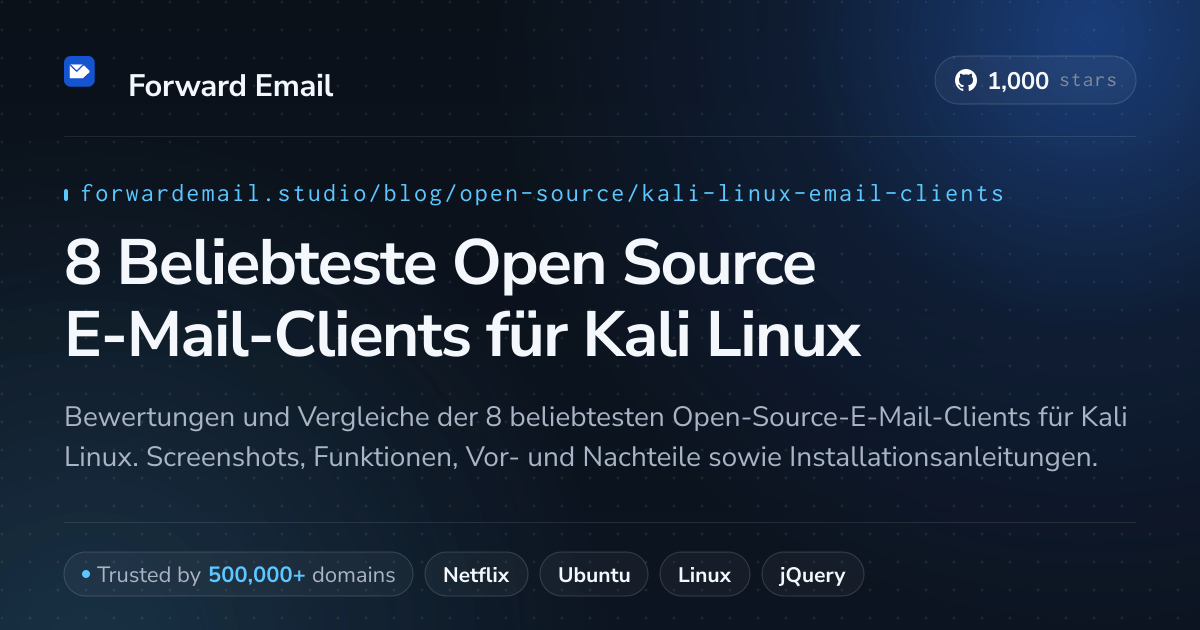Viewport: 1200px width, 630px height.
Task: Click the 500,000+ highlighted number
Action: 256,575
